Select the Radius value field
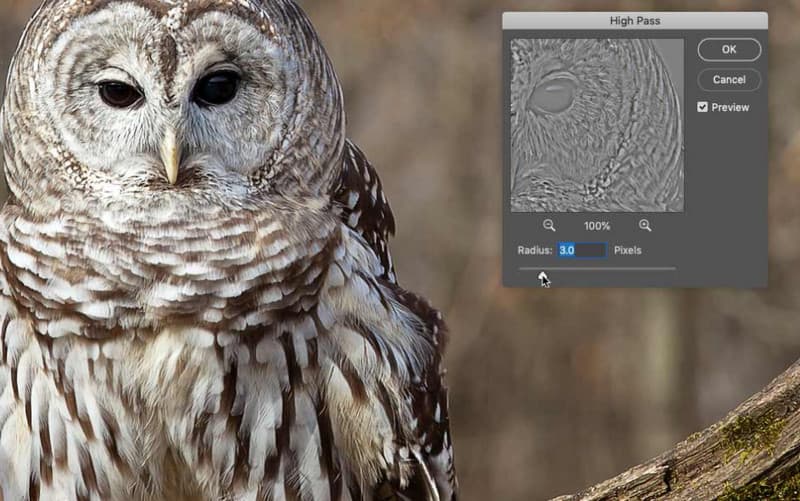Image resolution: width=800 pixels, height=501 pixels. pos(582,250)
